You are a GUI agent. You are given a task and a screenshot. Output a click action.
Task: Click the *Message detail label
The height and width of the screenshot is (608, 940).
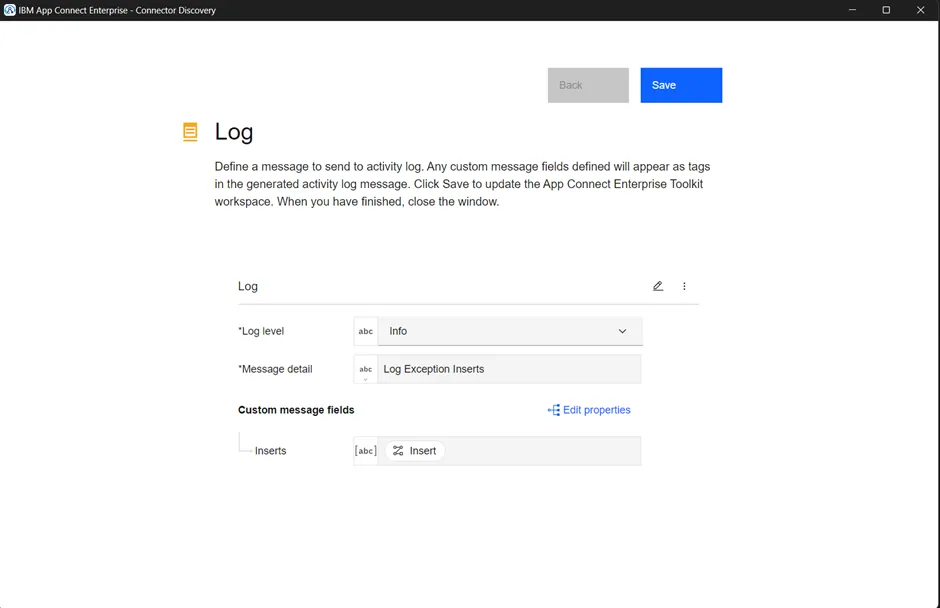pos(275,369)
